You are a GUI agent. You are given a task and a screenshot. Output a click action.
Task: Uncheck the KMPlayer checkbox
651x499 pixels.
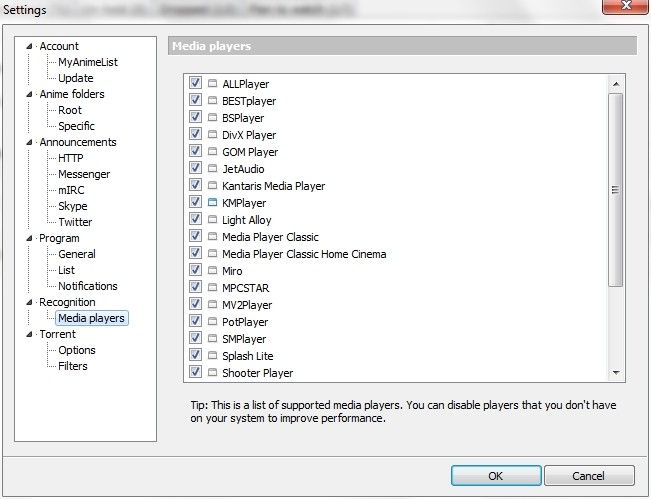pos(195,202)
